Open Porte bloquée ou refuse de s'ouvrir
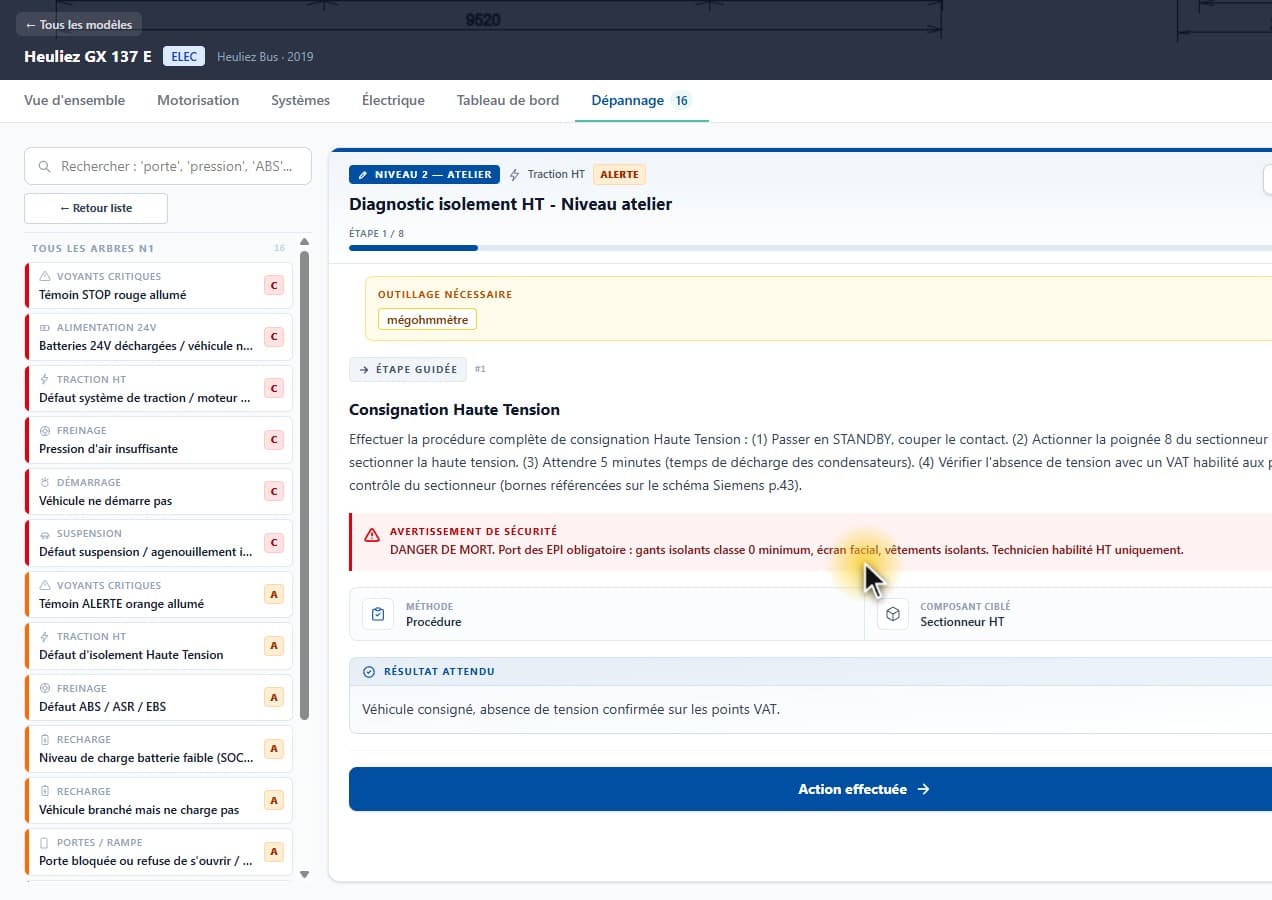 click(159, 852)
